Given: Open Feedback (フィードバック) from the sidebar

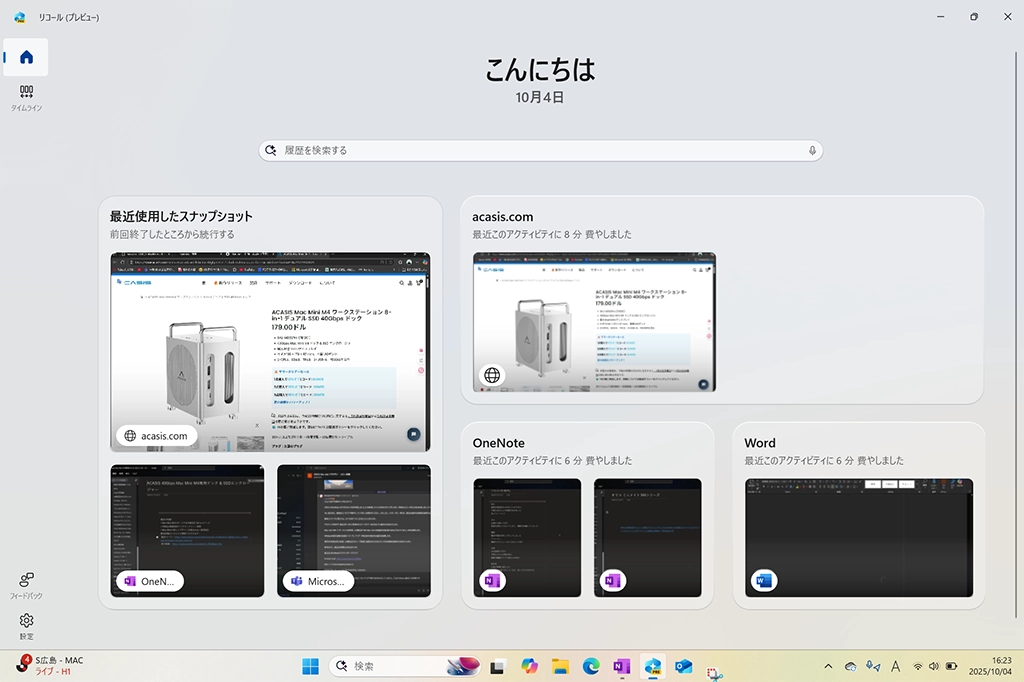Looking at the screenshot, I should pos(26,585).
